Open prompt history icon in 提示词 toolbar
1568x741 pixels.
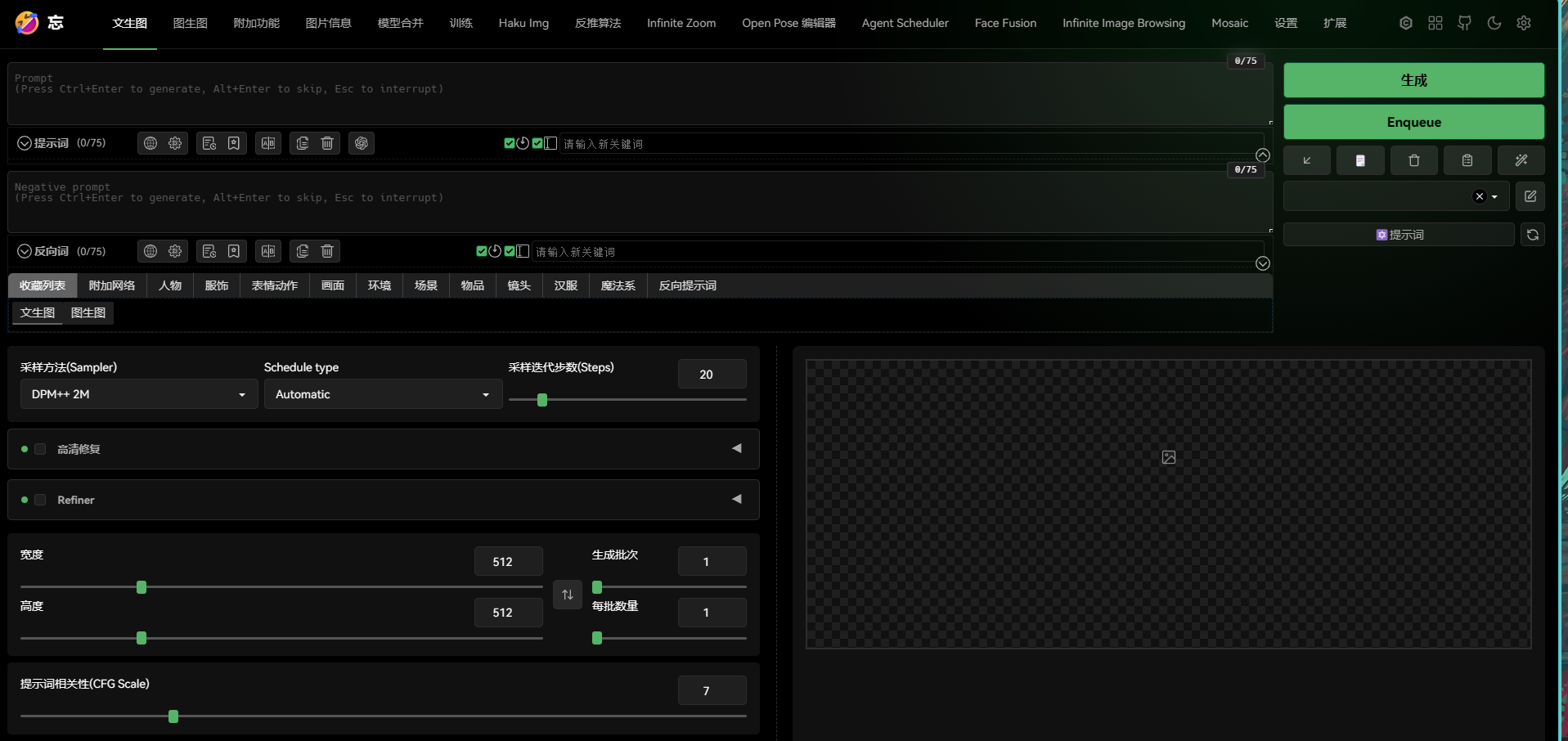pos(209,143)
